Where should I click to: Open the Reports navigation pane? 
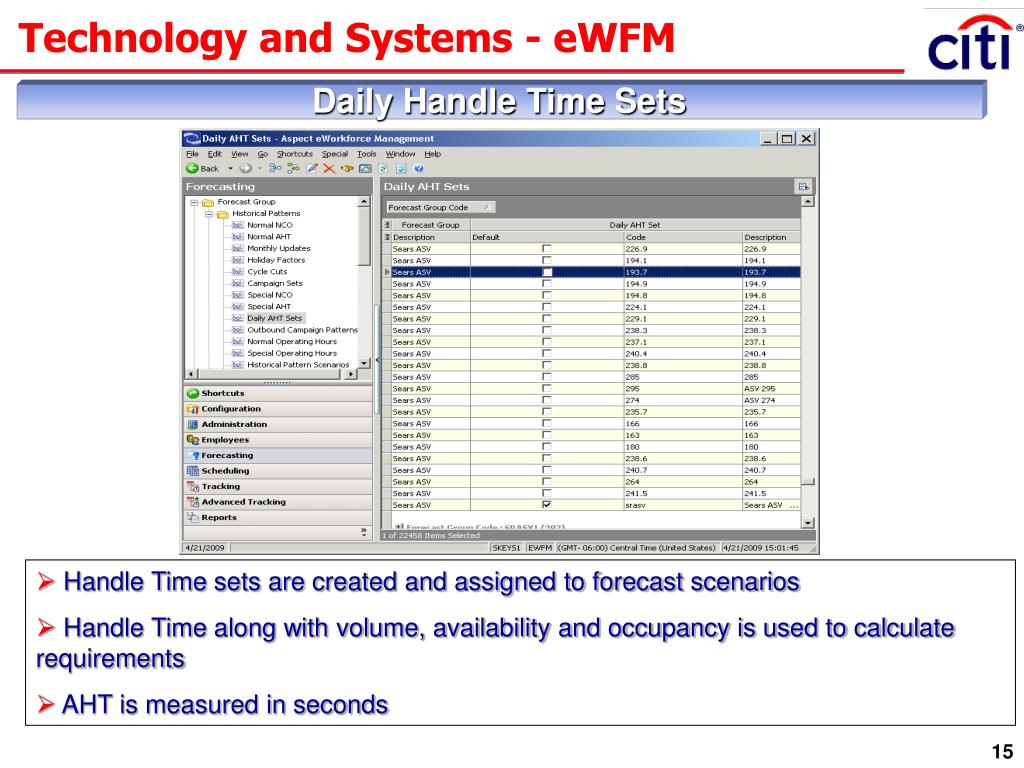click(x=278, y=518)
